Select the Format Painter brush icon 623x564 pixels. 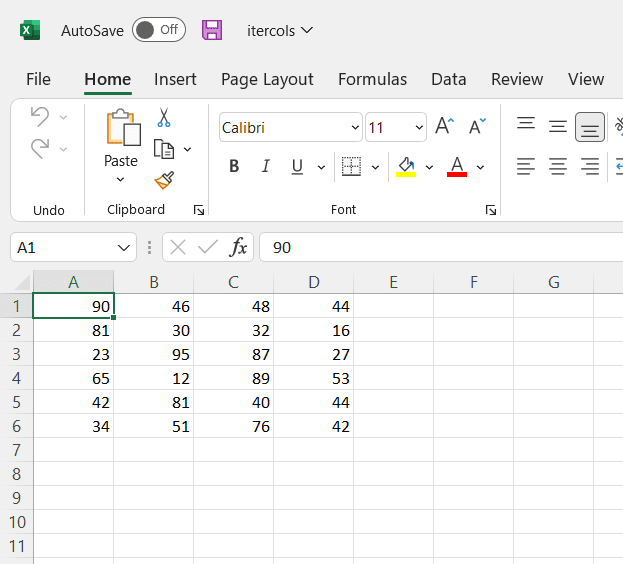[x=164, y=180]
